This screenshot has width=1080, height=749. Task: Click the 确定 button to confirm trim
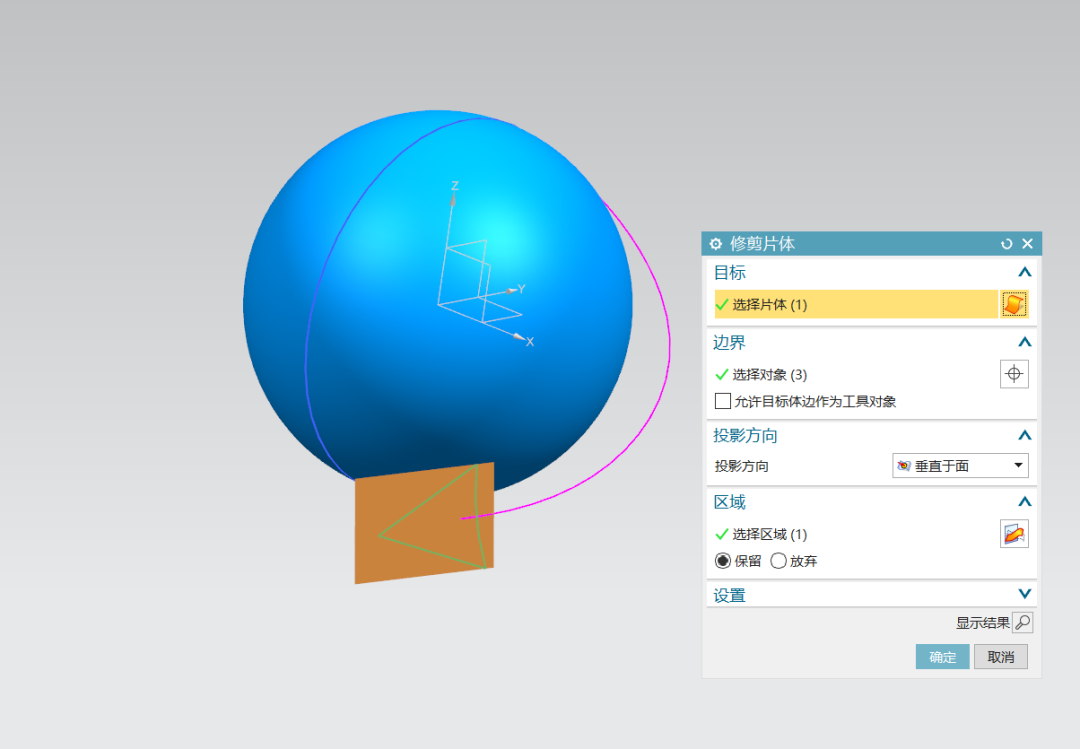click(942, 657)
